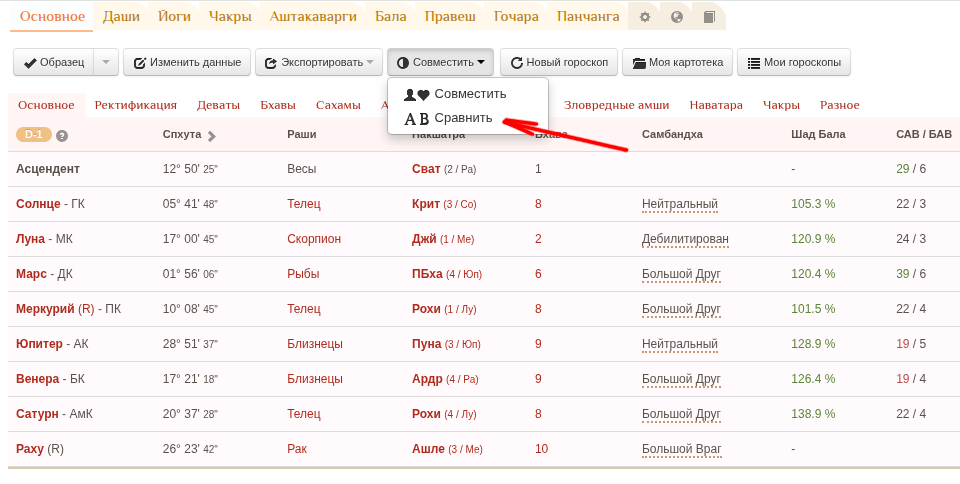Select the Сахамы sub-tab

click(x=338, y=105)
